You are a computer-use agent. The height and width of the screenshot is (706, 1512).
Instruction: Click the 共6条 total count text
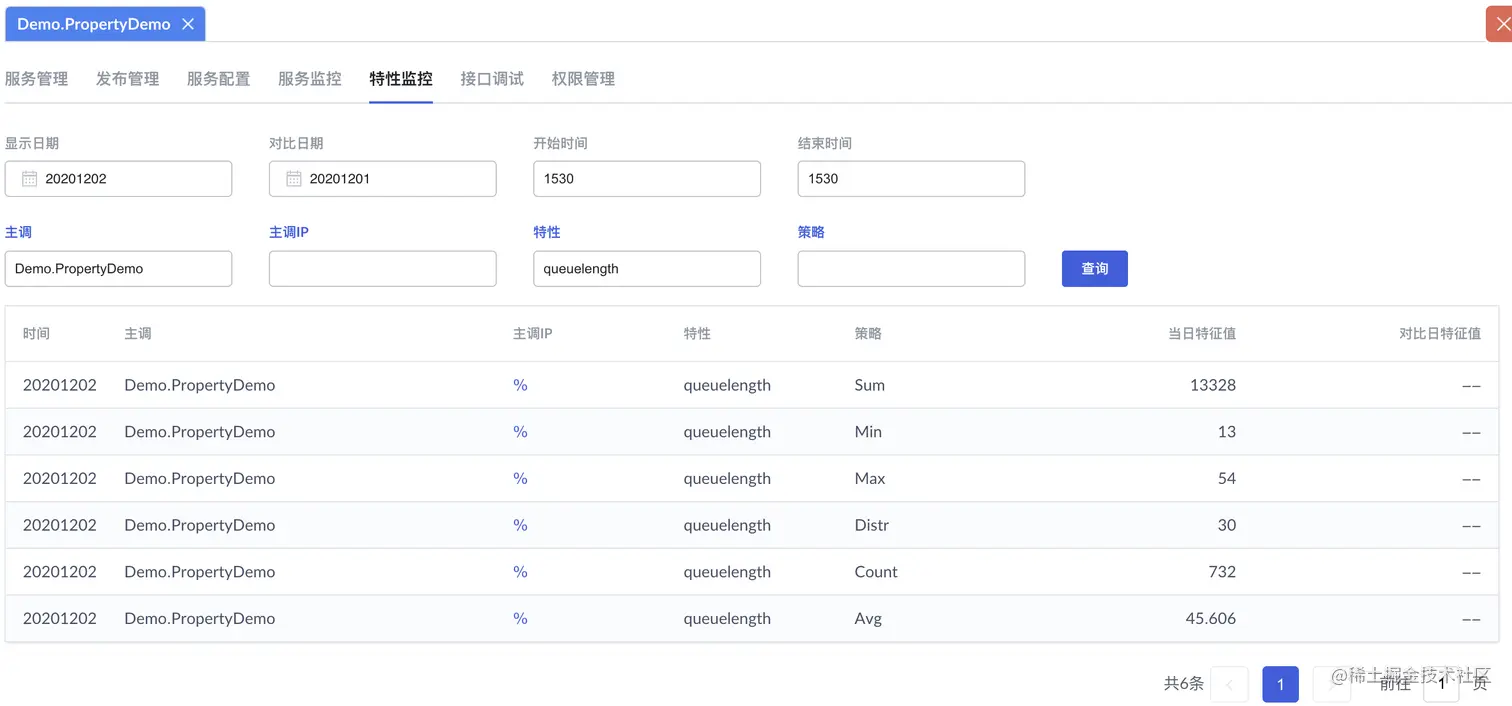[x=1184, y=684]
